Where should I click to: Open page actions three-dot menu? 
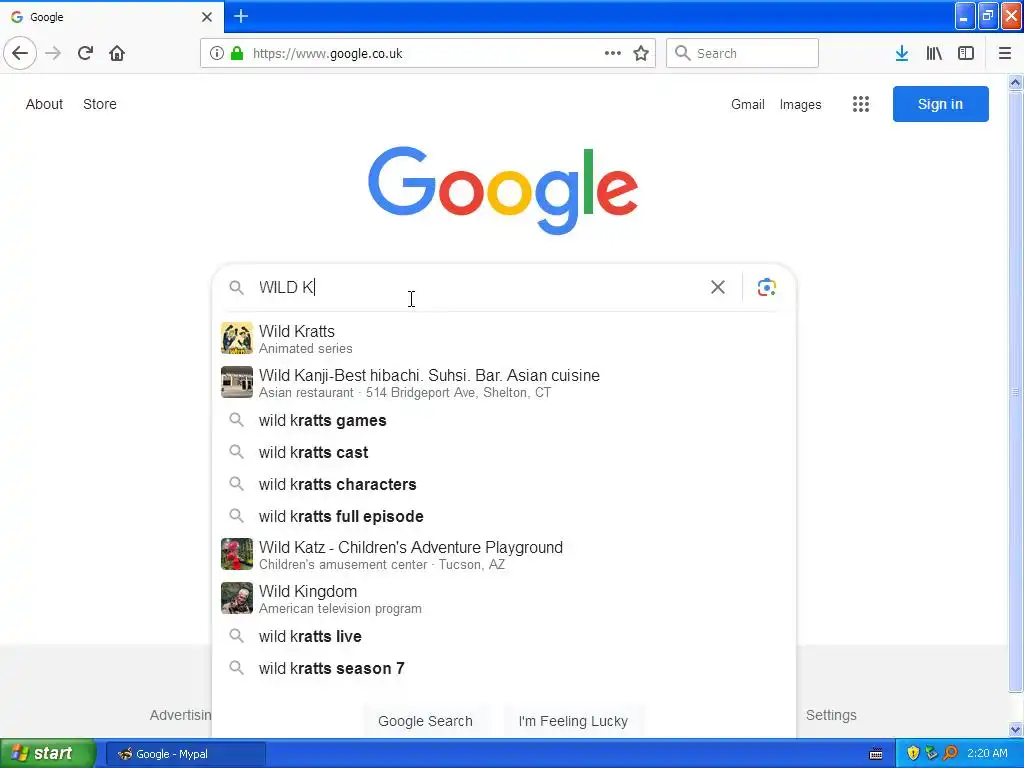(x=613, y=53)
